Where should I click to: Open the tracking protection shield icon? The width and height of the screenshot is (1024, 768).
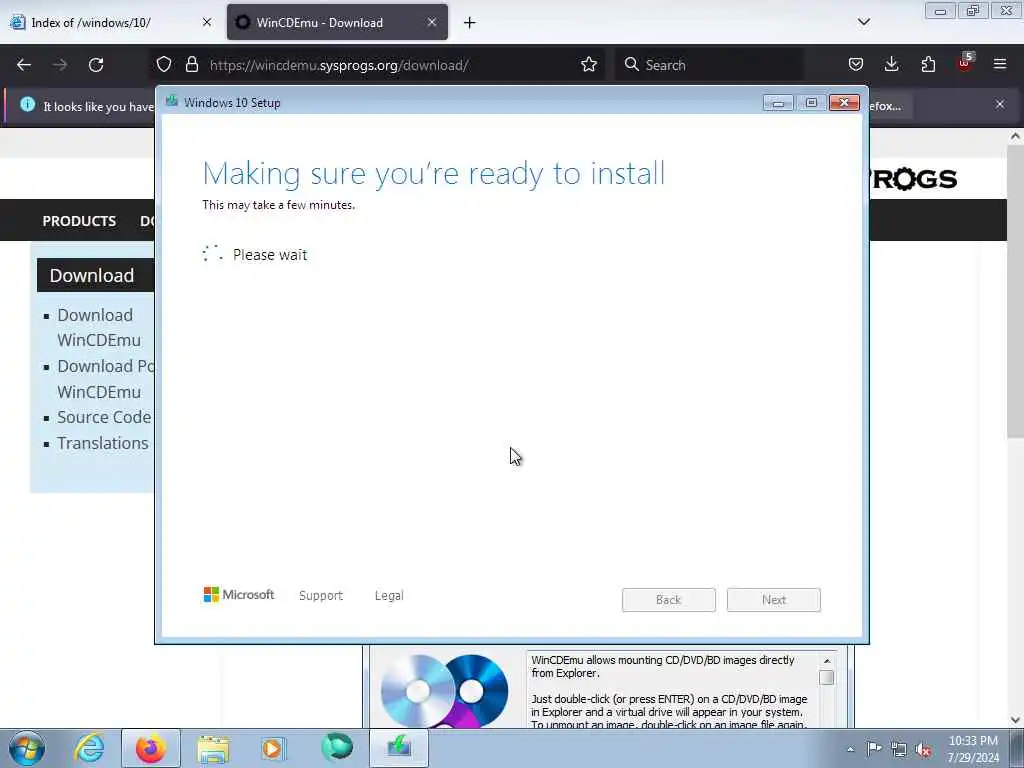point(164,65)
